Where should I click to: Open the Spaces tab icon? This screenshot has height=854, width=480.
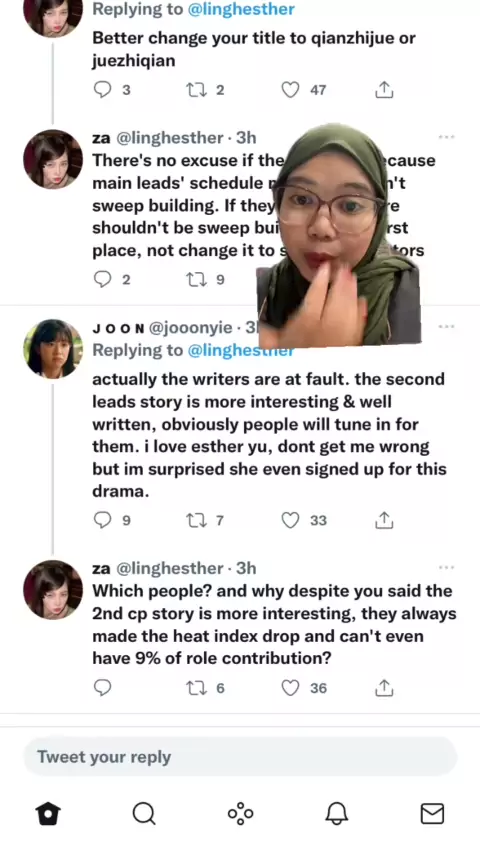pyautogui.click(x=240, y=814)
